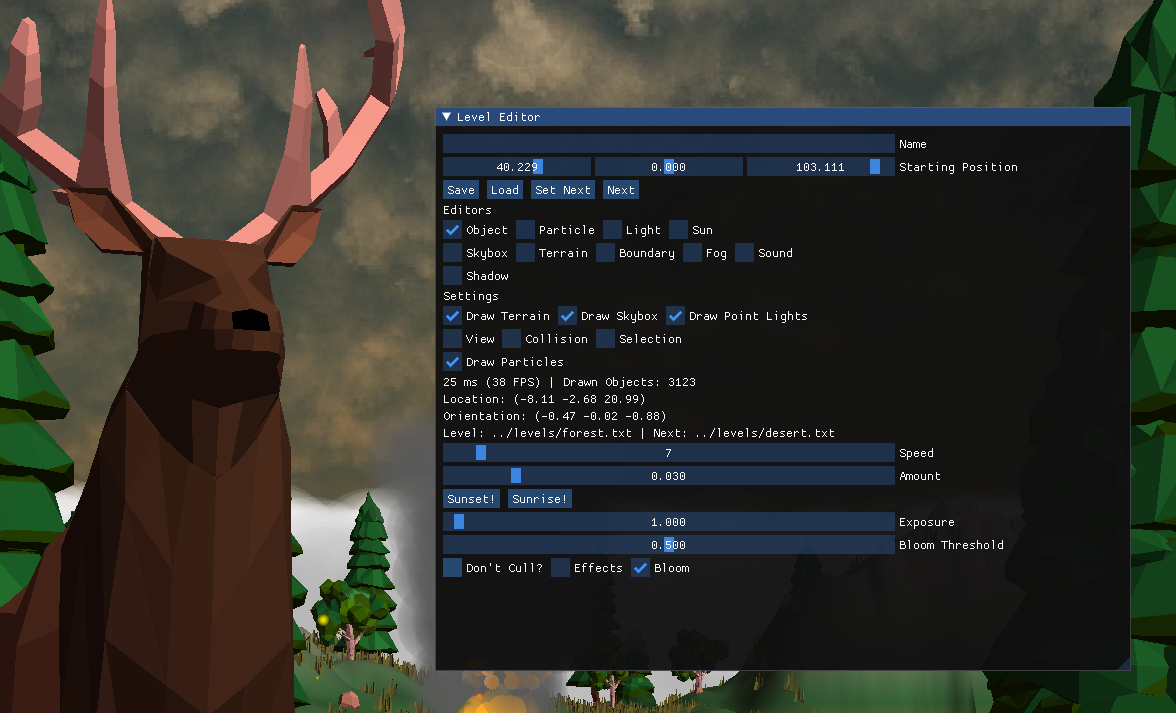
Task: Enable the Particle editor checkbox
Action: click(x=525, y=230)
